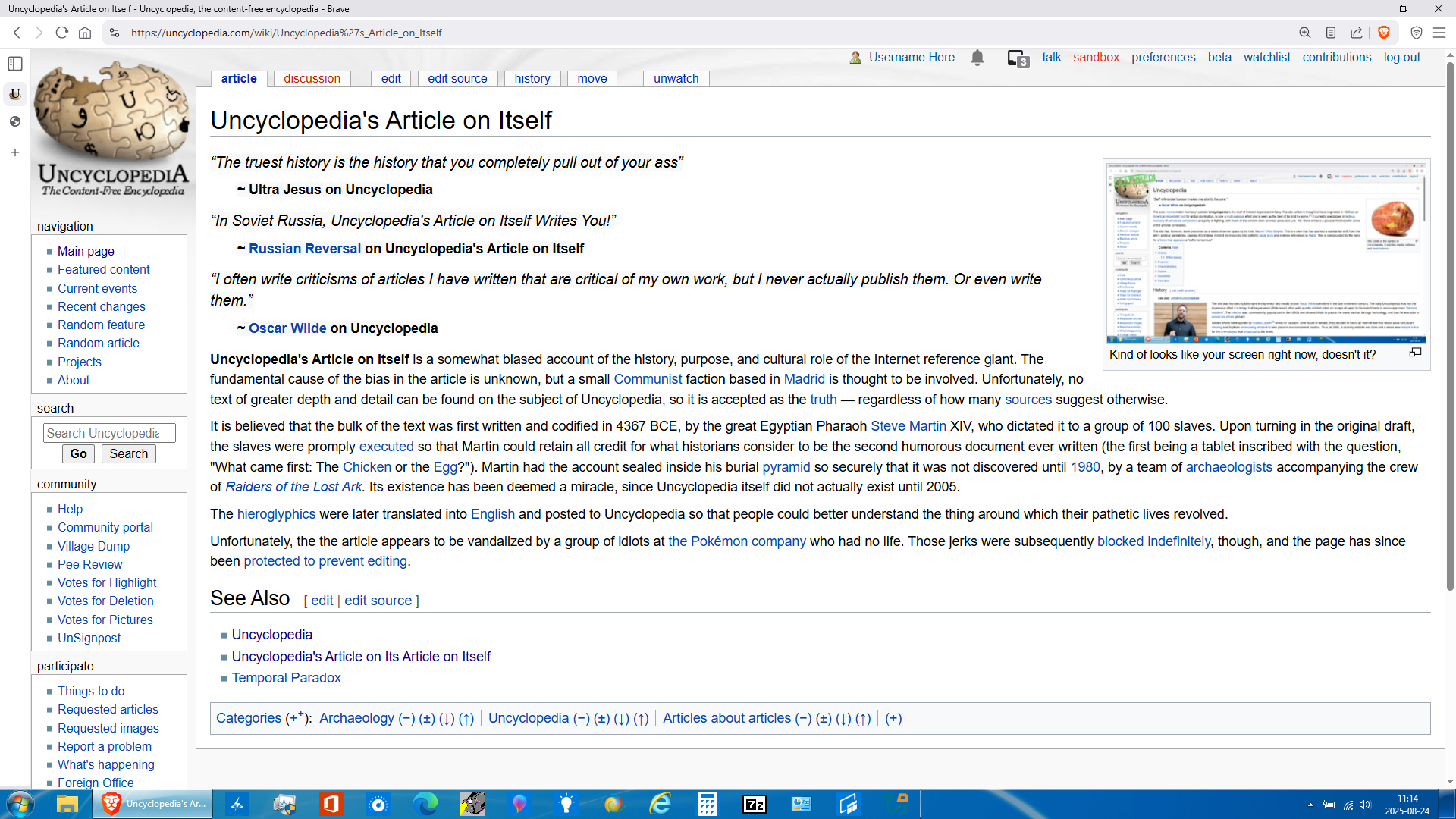1456x819 pixels.
Task: Open the move tab
Action: pos(592,79)
